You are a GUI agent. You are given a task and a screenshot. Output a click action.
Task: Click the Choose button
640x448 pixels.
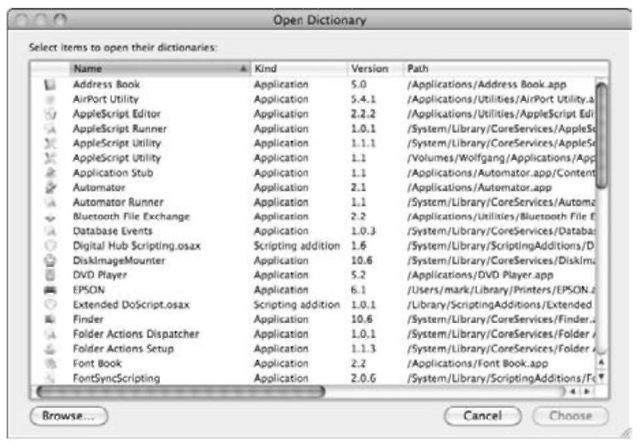point(570,416)
